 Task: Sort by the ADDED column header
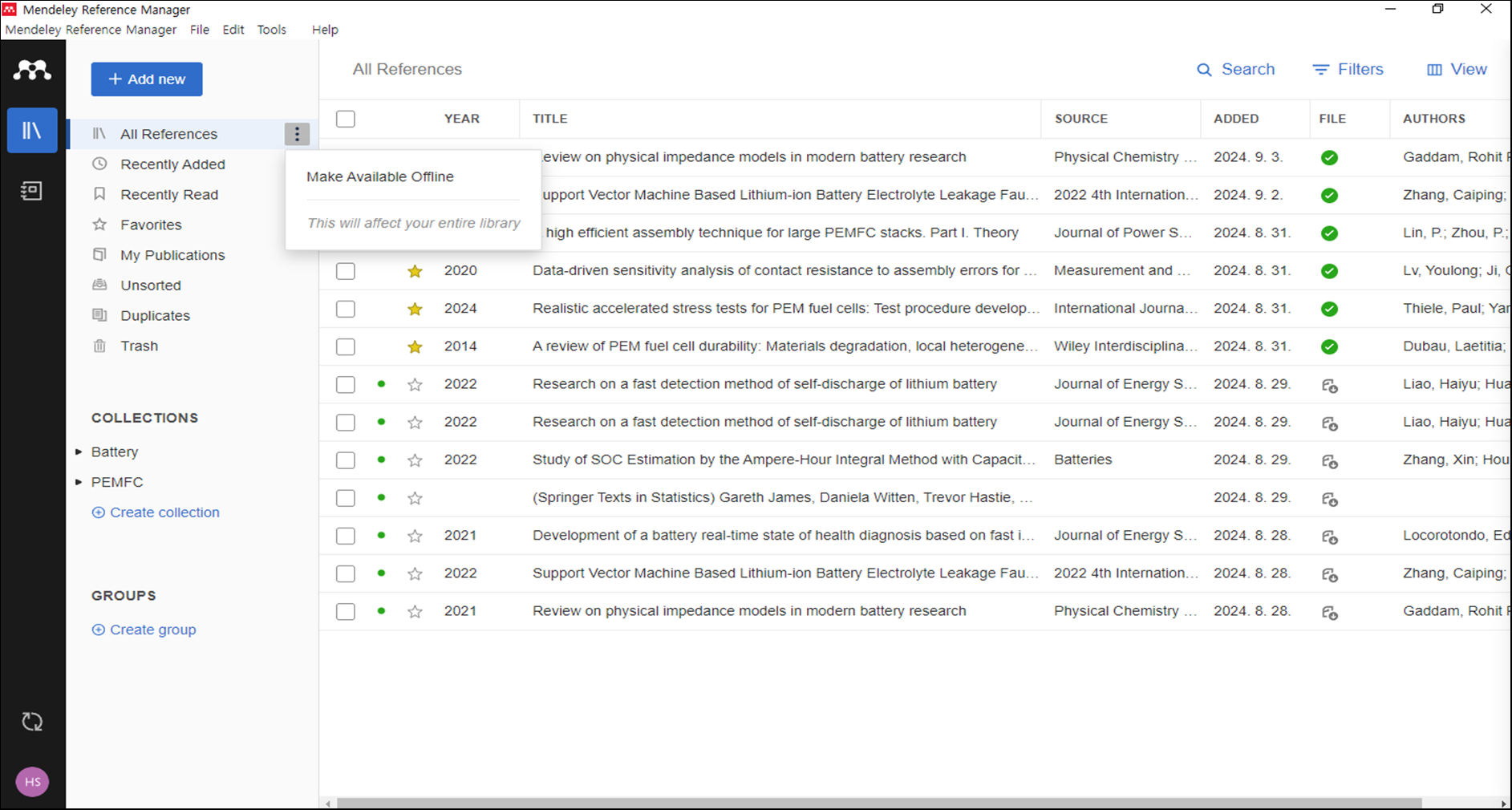coord(1236,119)
